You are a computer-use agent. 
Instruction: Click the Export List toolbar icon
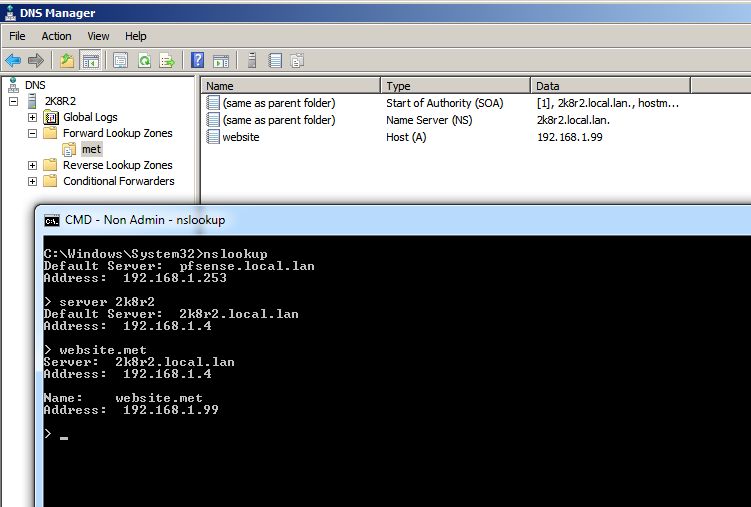point(166,61)
